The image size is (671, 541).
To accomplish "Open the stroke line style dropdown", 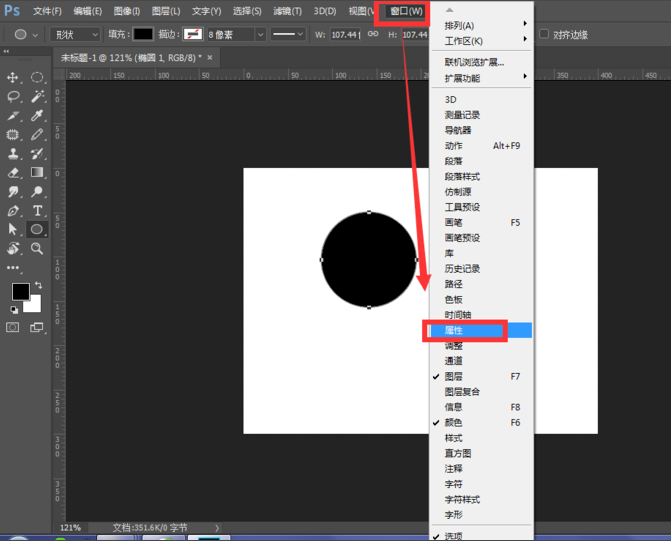I will [x=288, y=34].
